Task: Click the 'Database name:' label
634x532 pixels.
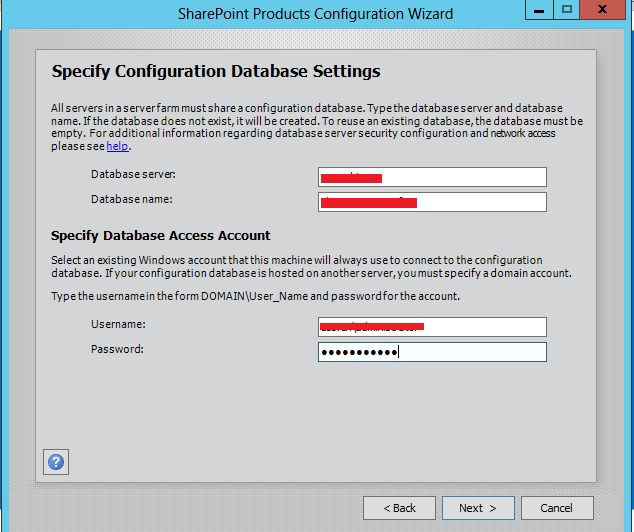Action: pos(132,199)
